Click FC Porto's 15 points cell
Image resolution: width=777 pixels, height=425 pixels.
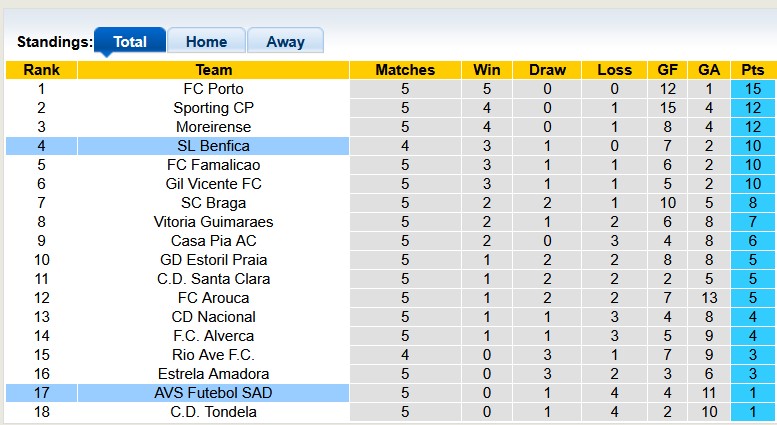[x=753, y=89]
